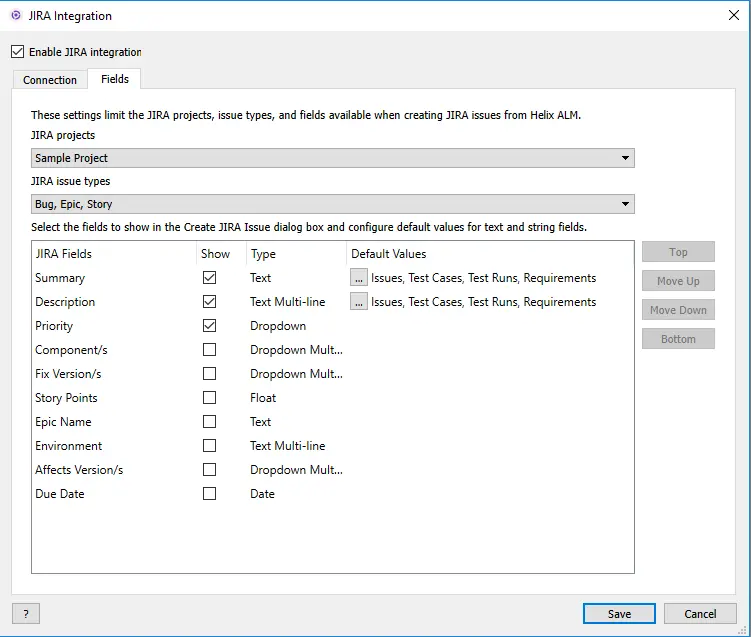Click the Bottom button
The width and height of the screenshot is (751, 637).
click(x=678, y=339)
